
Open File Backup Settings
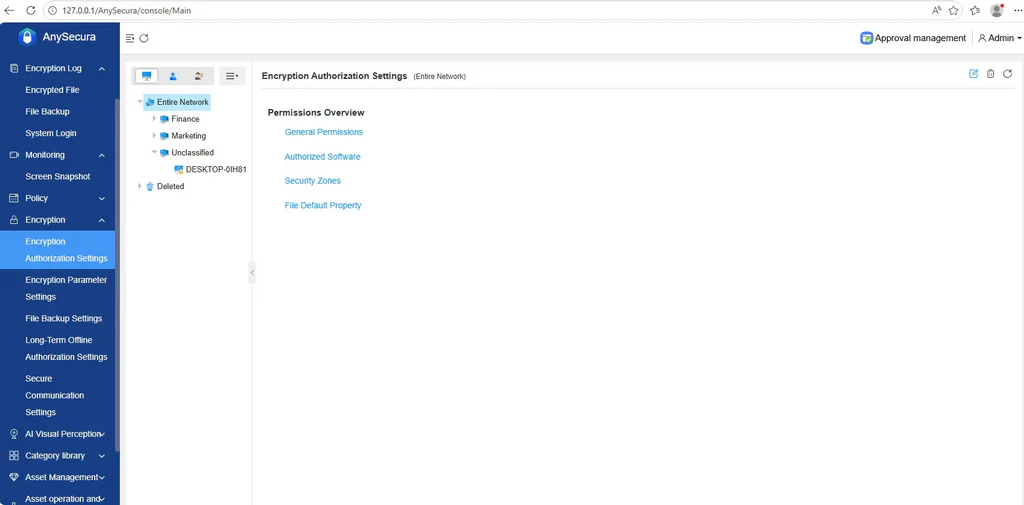tap(63, 318)
